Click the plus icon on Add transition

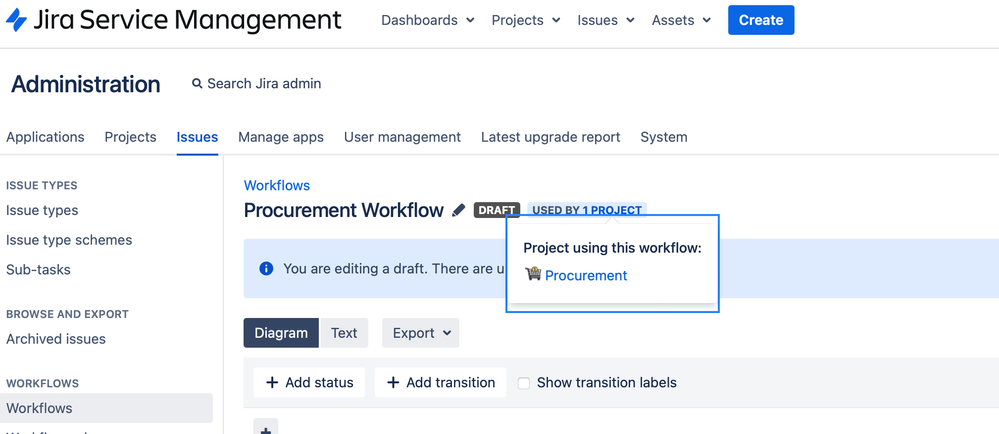pos(393,382)
